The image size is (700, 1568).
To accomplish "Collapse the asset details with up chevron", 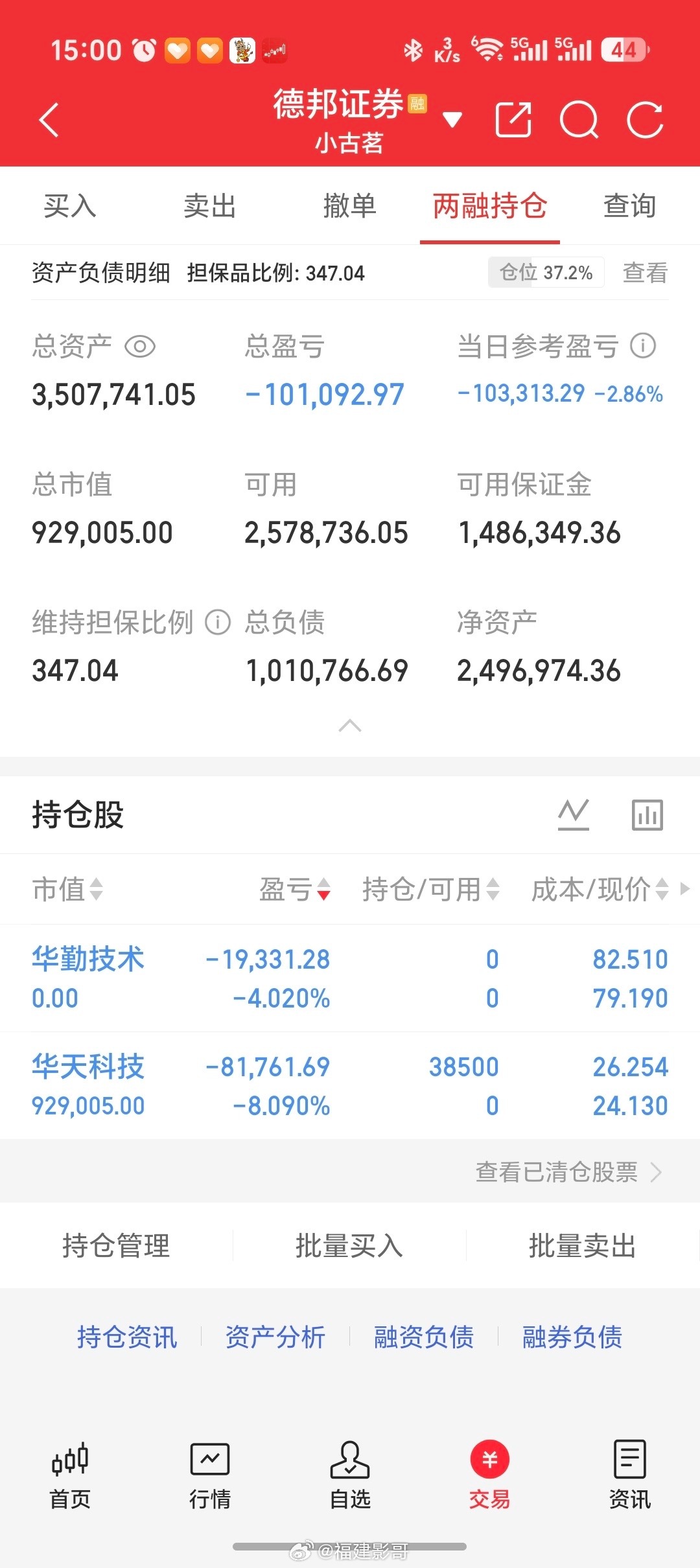I will point(350,726).
